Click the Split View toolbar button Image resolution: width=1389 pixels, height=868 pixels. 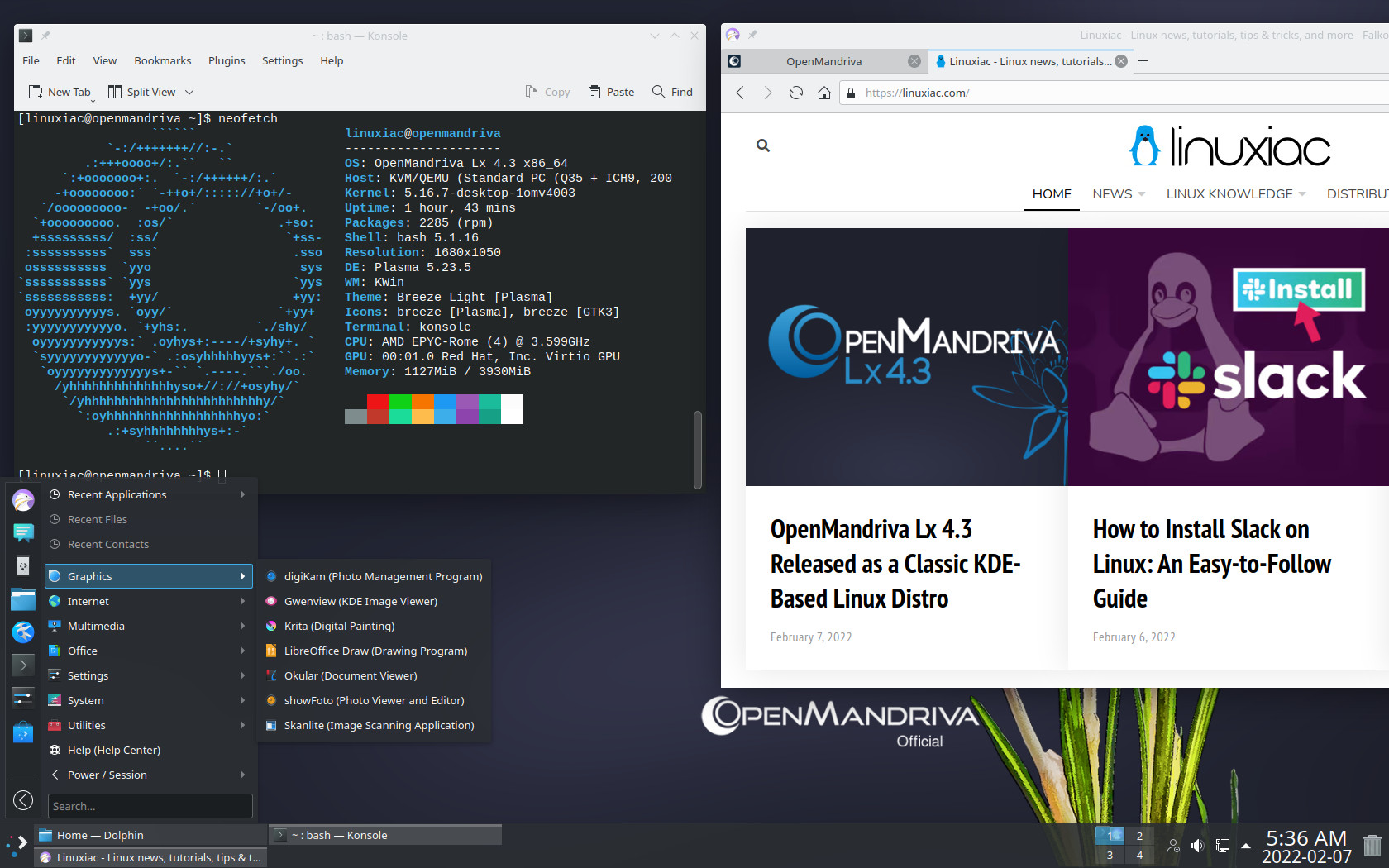pyautogui.click(x=141, y=92)
